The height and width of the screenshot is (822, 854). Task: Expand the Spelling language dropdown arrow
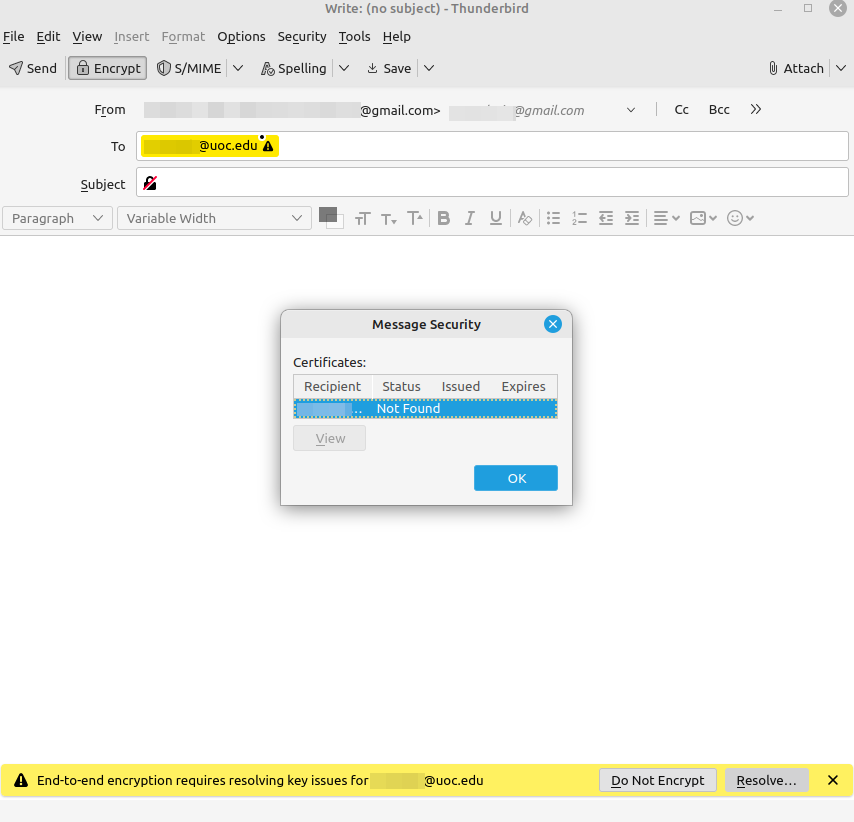tap(344, 68)
